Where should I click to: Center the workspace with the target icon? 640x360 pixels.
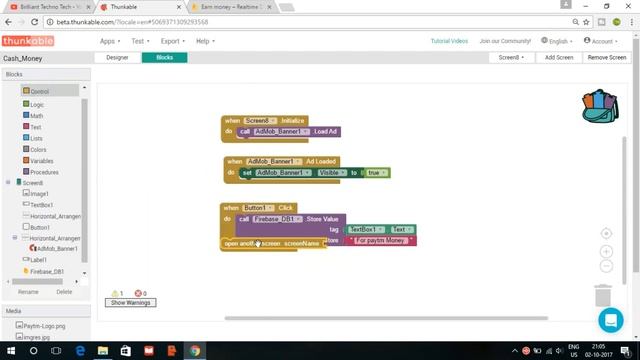(x=606, y=233)
